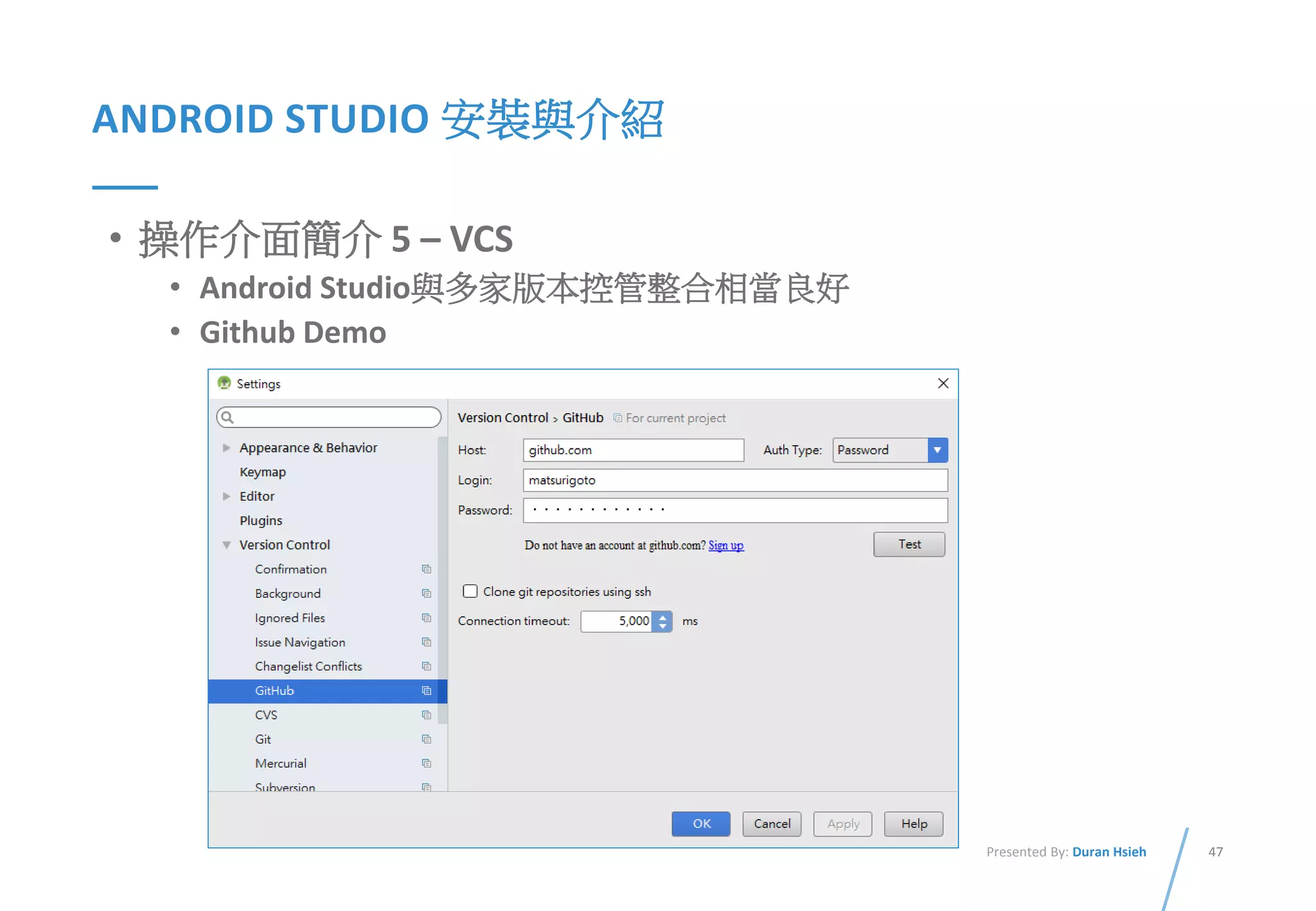Click the project-level icon next to CVS
1316x911 pixels.
[426, 715]
